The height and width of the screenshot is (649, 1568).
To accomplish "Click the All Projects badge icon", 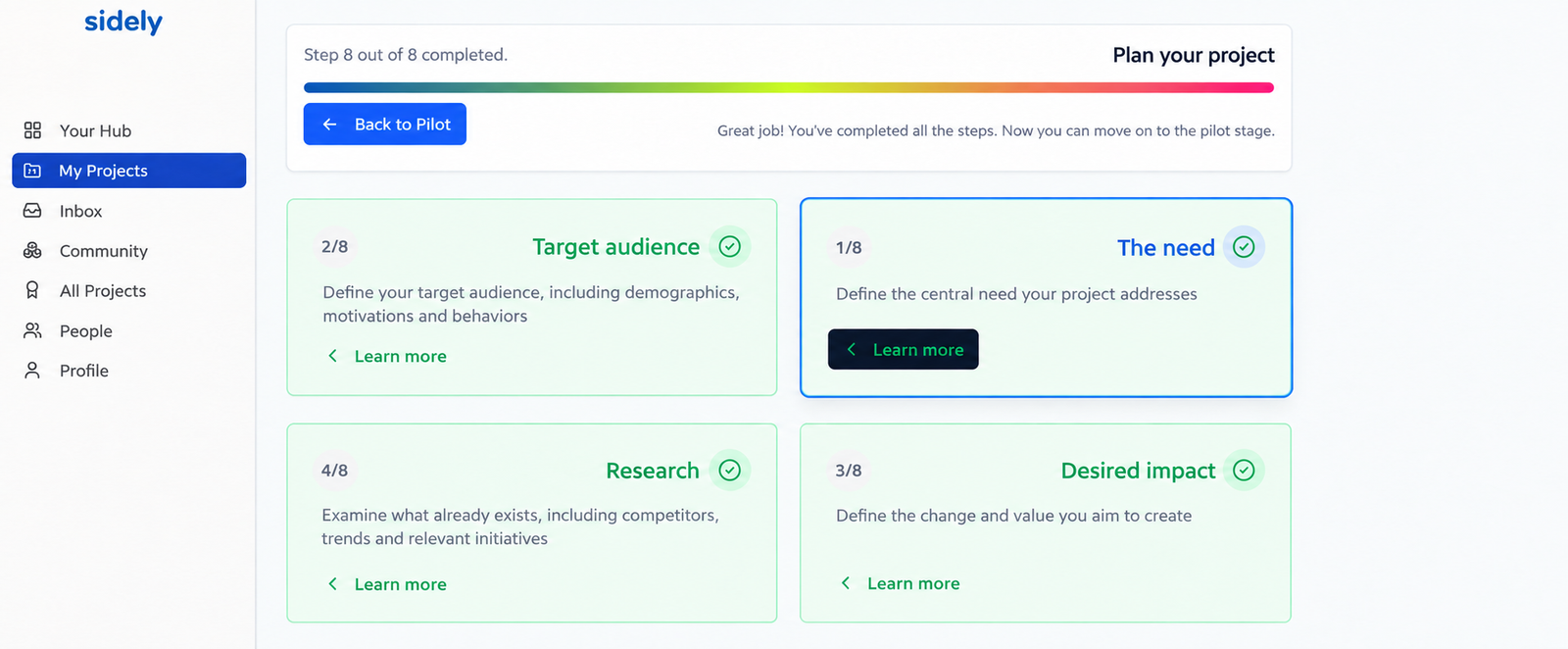I will pos(32,290).
